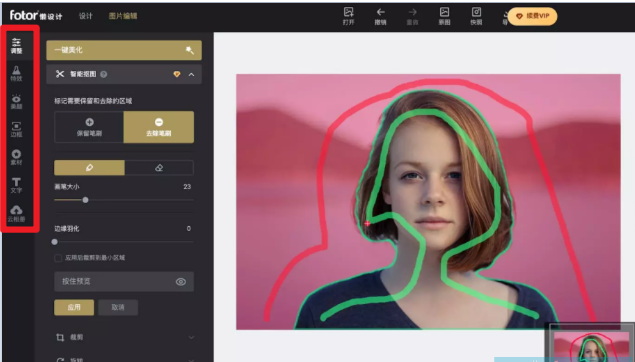The width and height of the screenshot is (635, 362).
Task: Expand the 旋转 rotate section
Action: (x=124, y=359)
